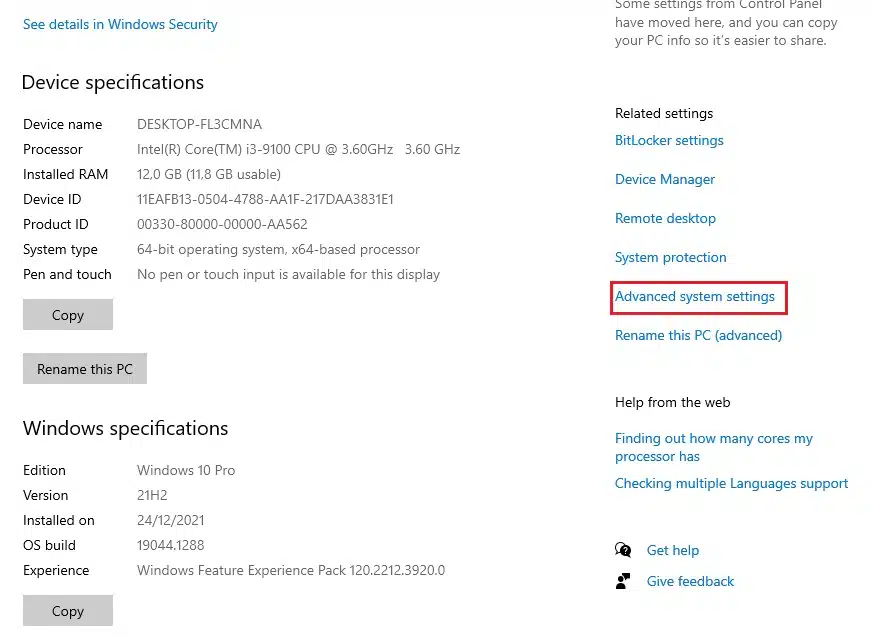Open the Give feedback link
Screen dimensions: 872x637
[x=690, y=581]
